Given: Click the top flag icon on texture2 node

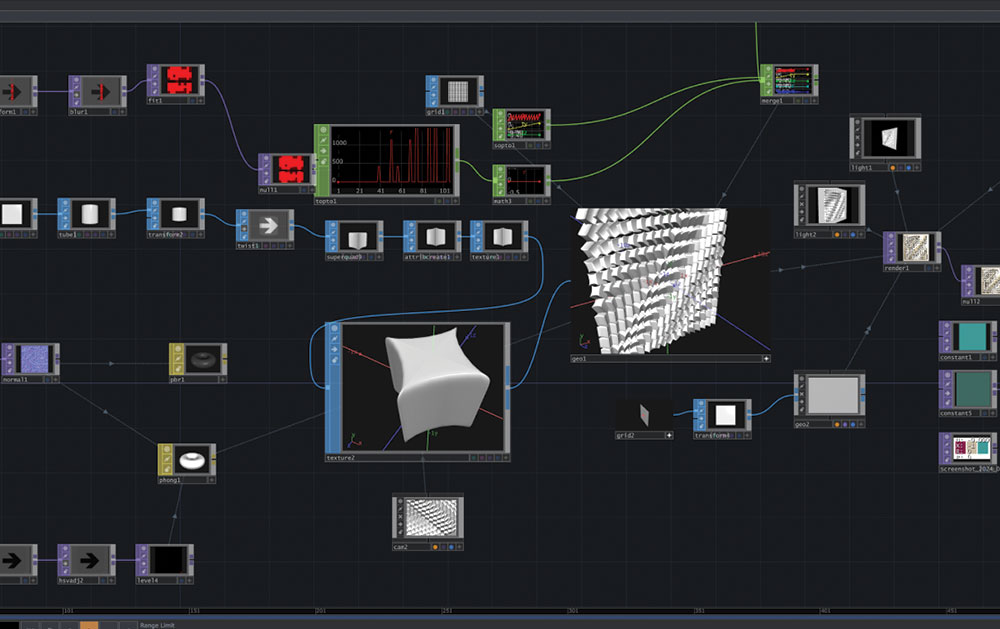Looking at the screenshot, I should (x=333, y=329).
